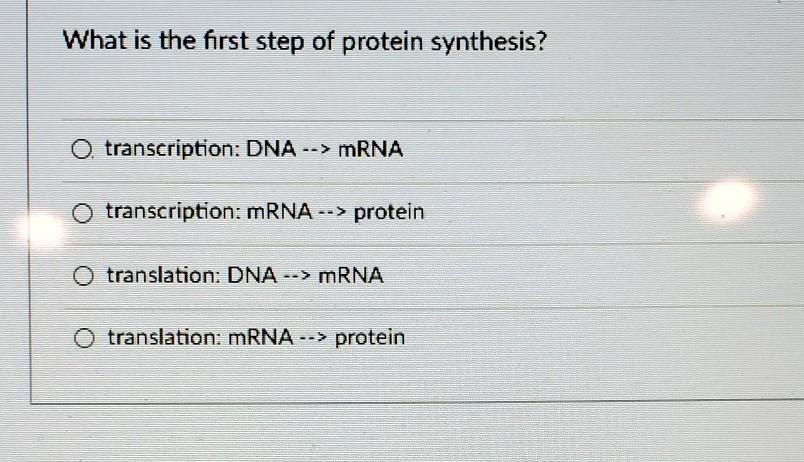
Task: Click the word 'translation' in the fourth option
Action: (164, 337)
